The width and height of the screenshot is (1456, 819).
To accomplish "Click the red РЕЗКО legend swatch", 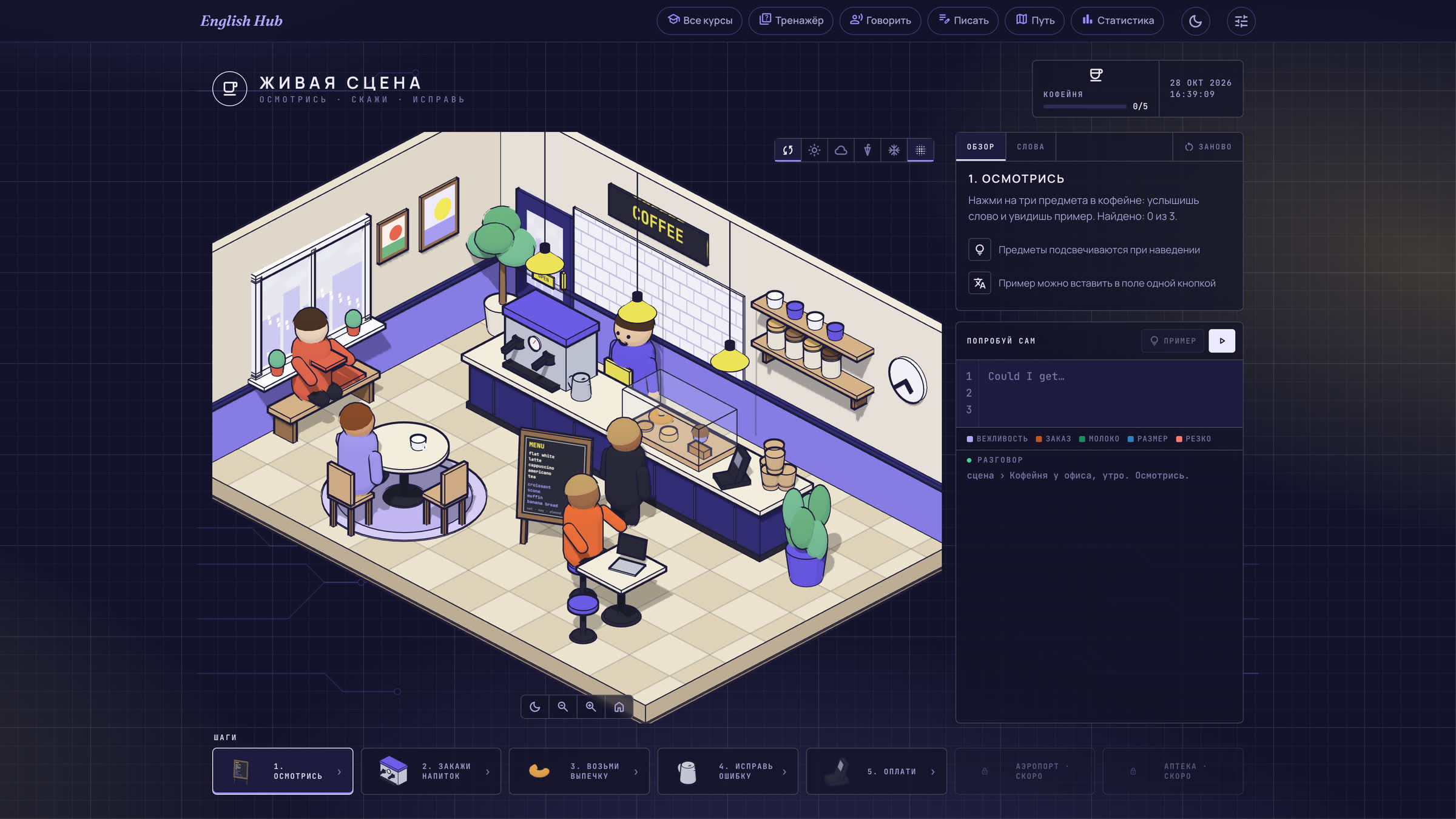I will click(1179, 439).
